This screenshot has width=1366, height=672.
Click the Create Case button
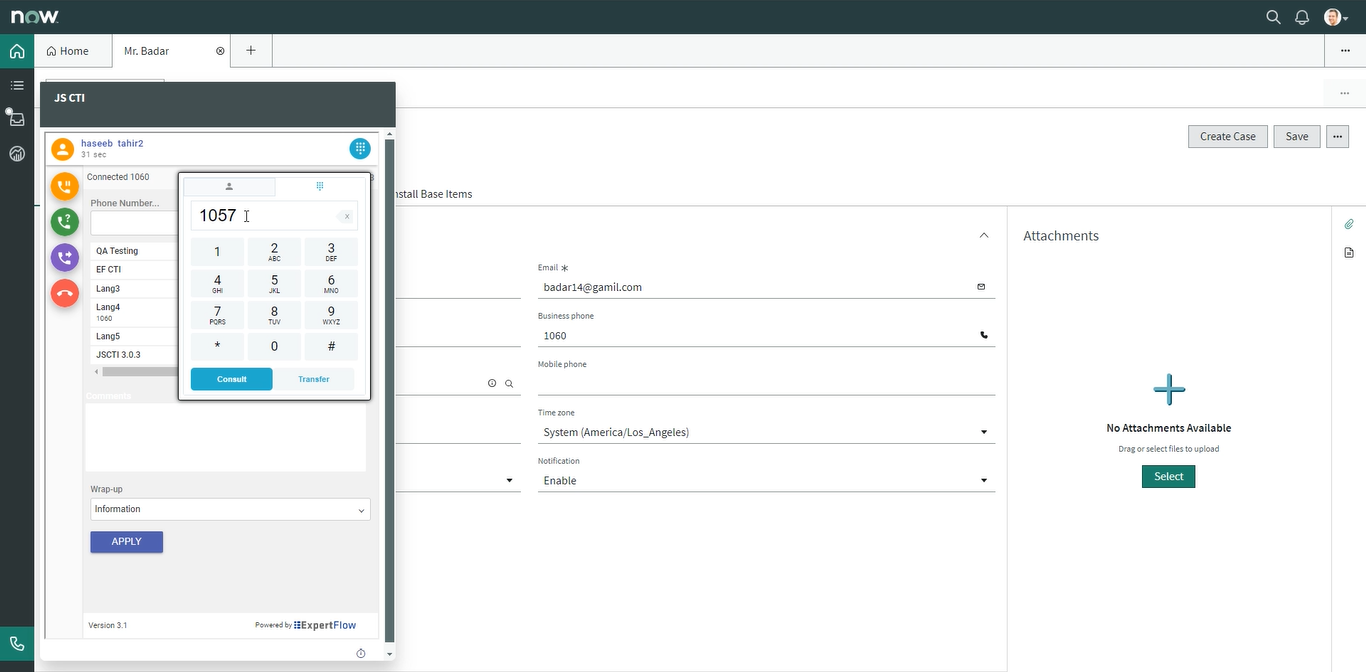pos(1227,137)
